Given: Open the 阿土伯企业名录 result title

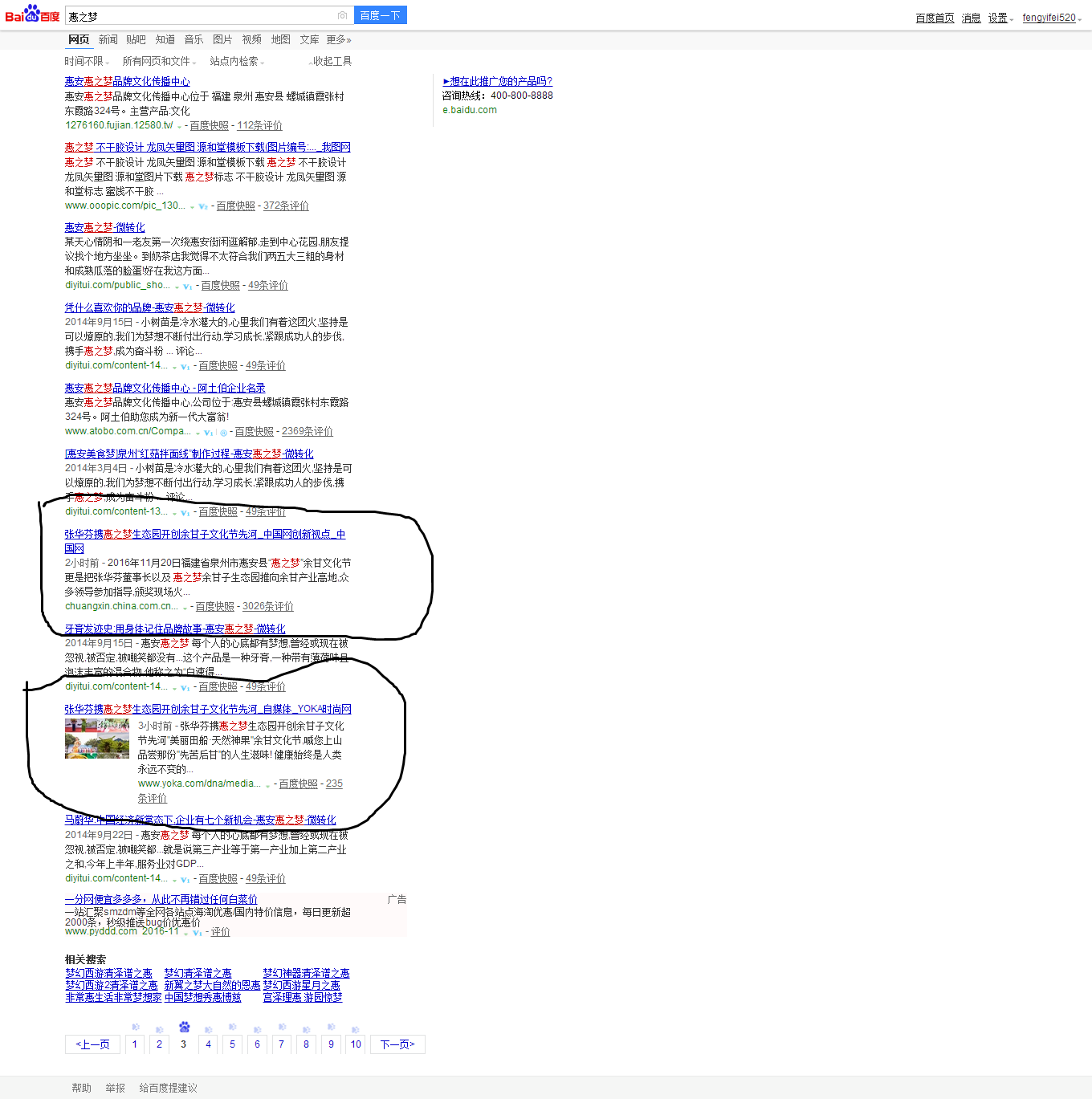Looking at the screenshot, I should point(165,389).
